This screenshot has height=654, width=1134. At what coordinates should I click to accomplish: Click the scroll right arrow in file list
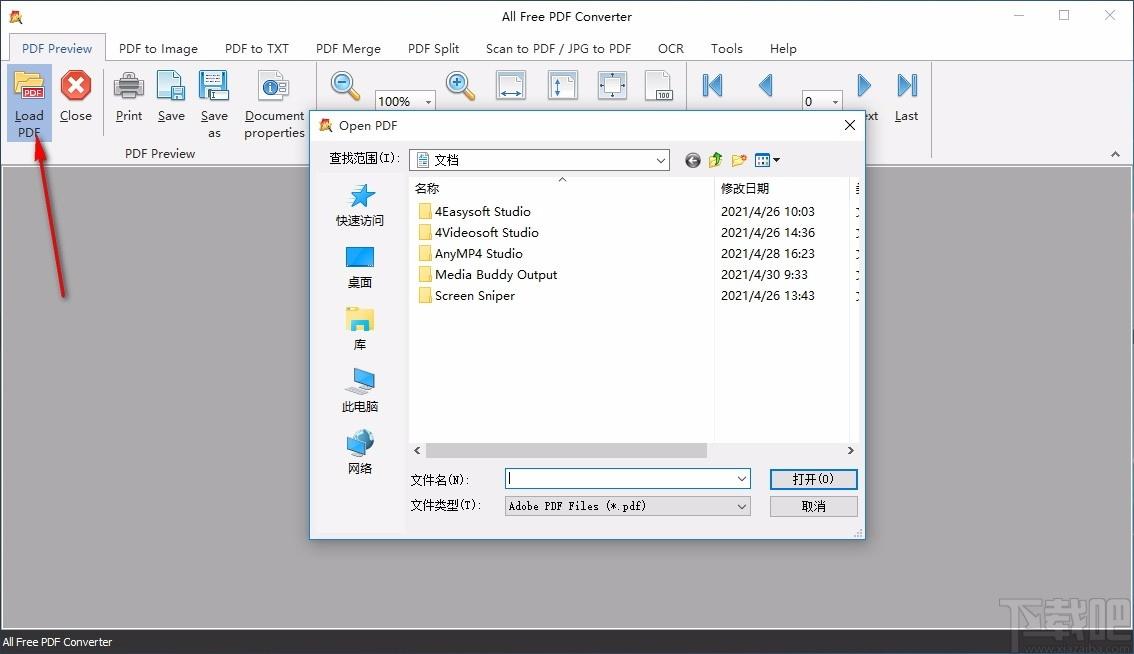(x=850, y=450)
